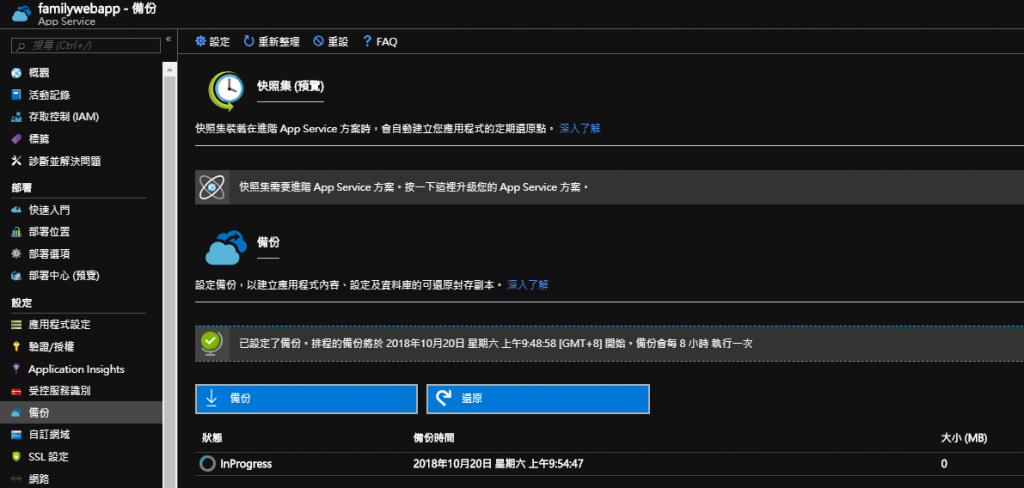The width and height of the screenshot is (1024, 488).
Task: Click the FAQ question mark icon
Action: tap(367, 41)
